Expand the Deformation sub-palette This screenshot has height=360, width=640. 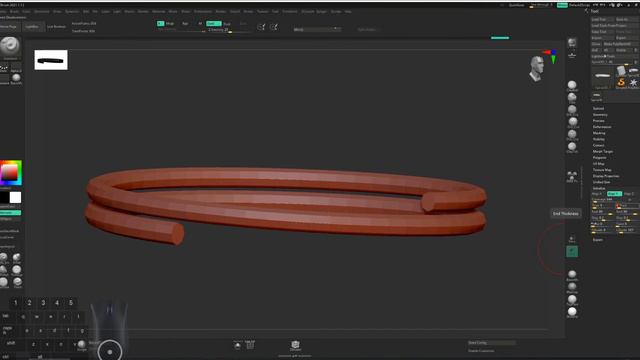click(602, 127)
